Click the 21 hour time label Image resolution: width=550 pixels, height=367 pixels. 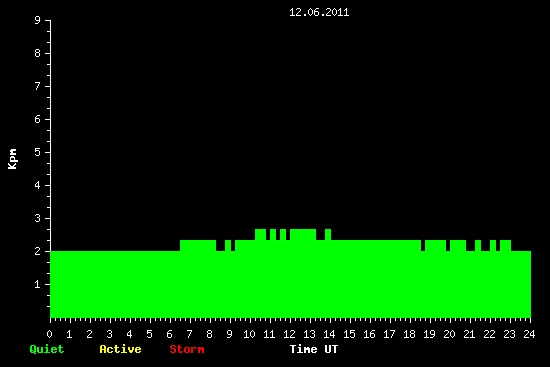pyautogui.click(x=469, y=334)
